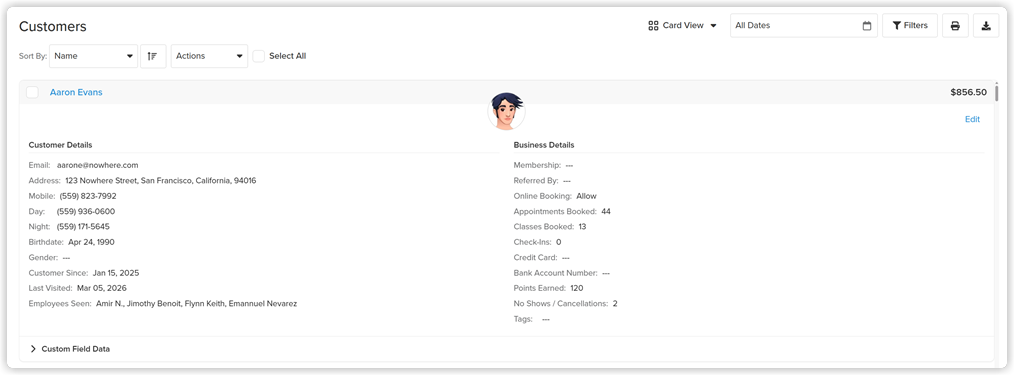This screenshot has width=1015, height=376.
Task: Open the Filters button
Action: point(909,26)
